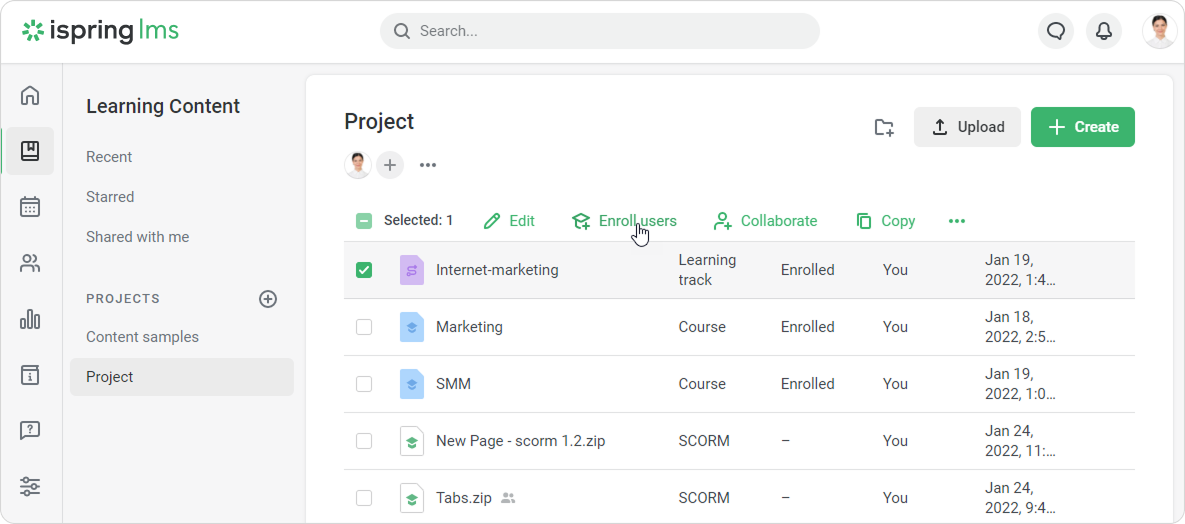Click the green Create button
Screen dimensions: 1185x524
(1082, 127)
